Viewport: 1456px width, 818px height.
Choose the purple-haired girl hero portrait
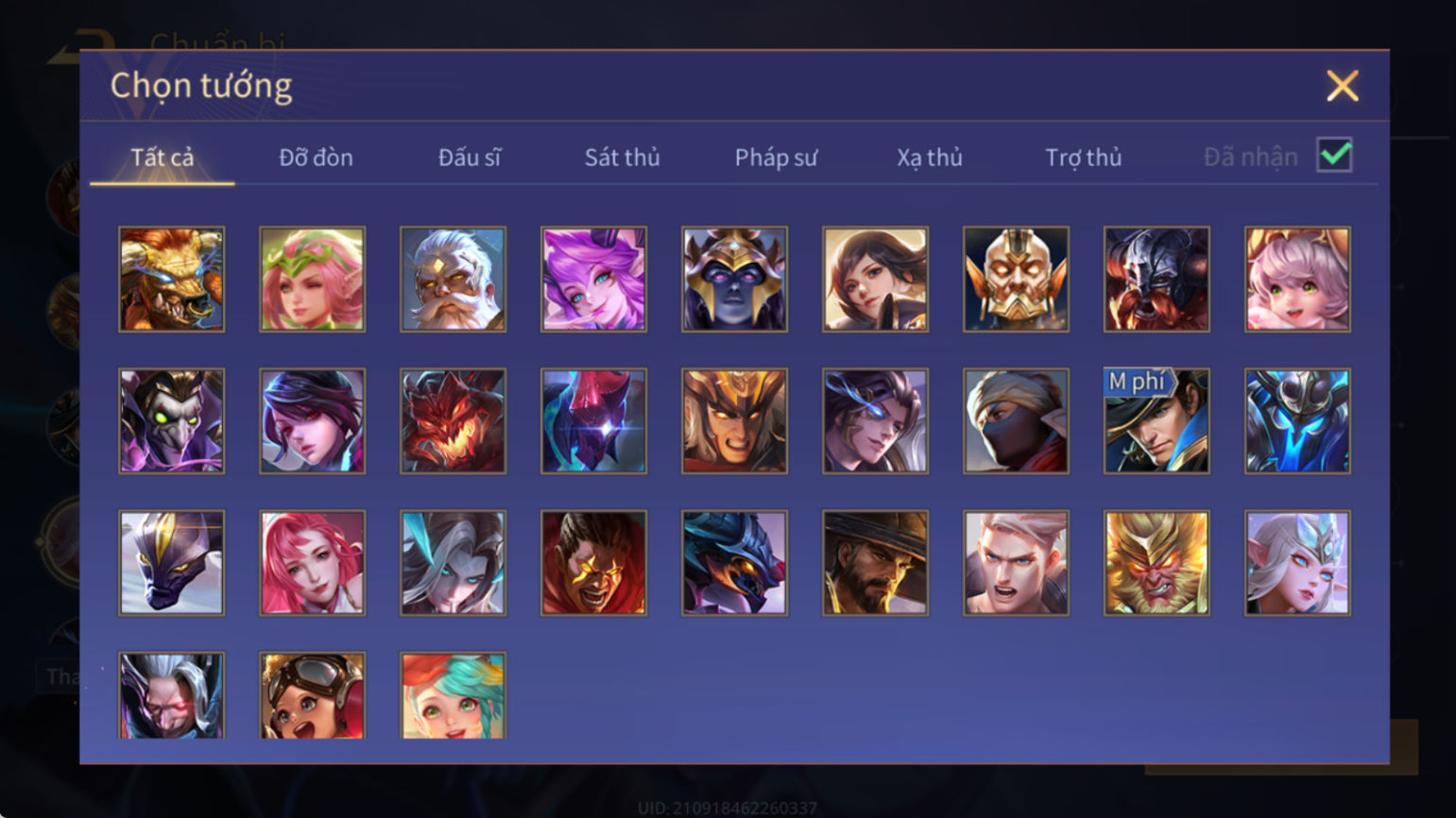[593, 279]
